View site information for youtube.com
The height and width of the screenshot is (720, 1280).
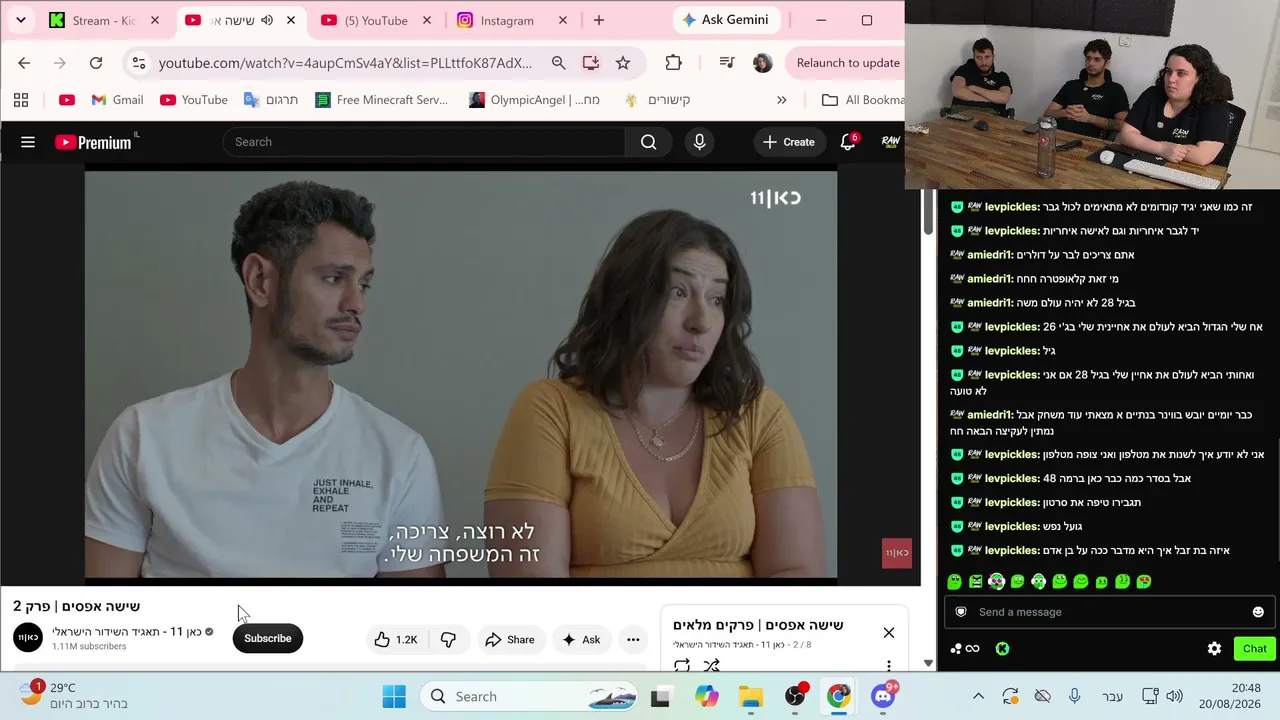point(138,63)
